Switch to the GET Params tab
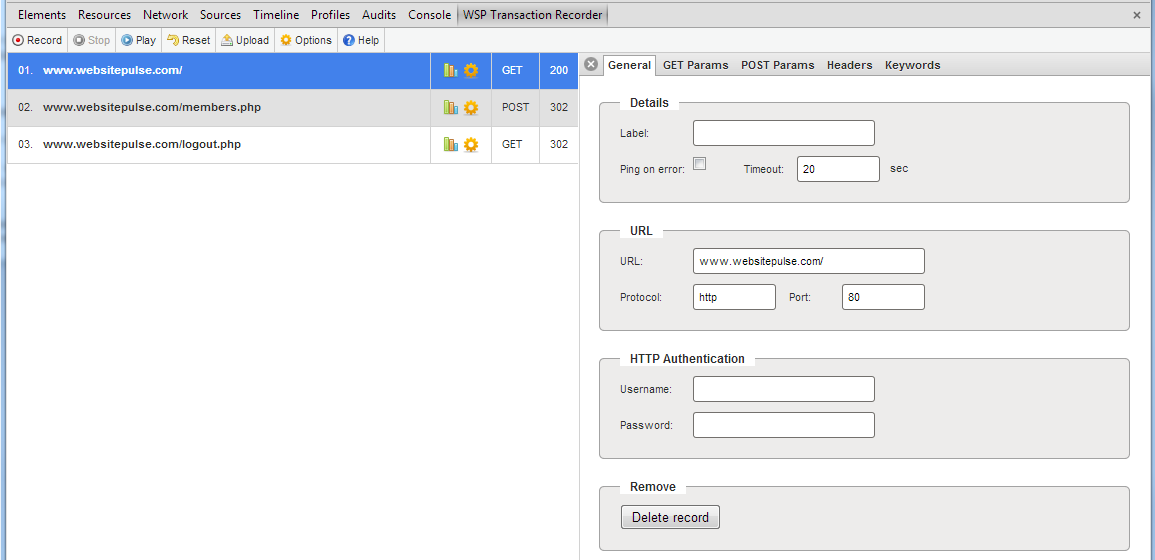Image resolution: width=1155 pixels, height=560 pixels. (x=695, y=65)
